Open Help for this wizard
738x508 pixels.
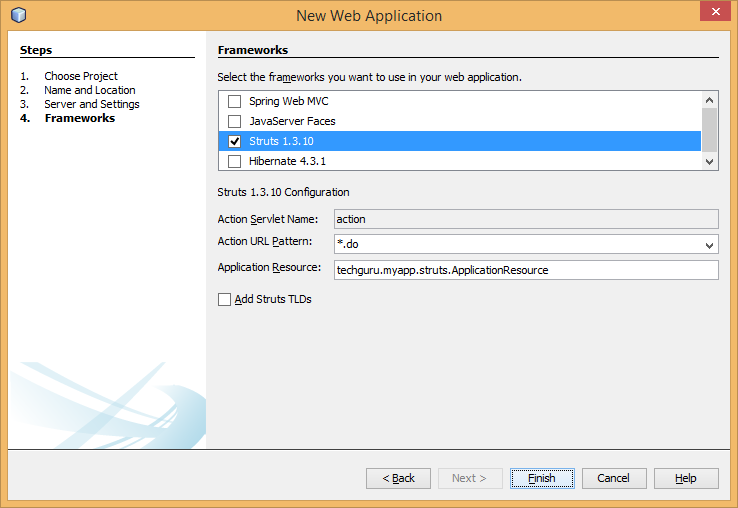pos(686,478)
